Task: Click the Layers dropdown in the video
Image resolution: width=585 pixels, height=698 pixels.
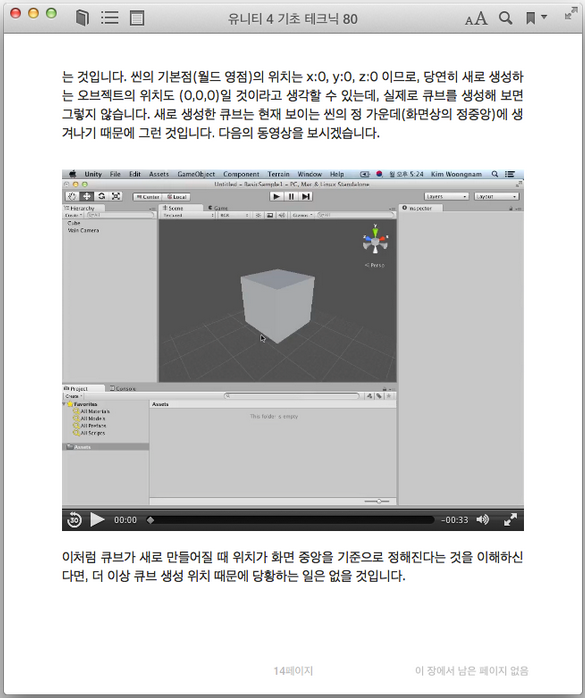Action: coord(447,196)
